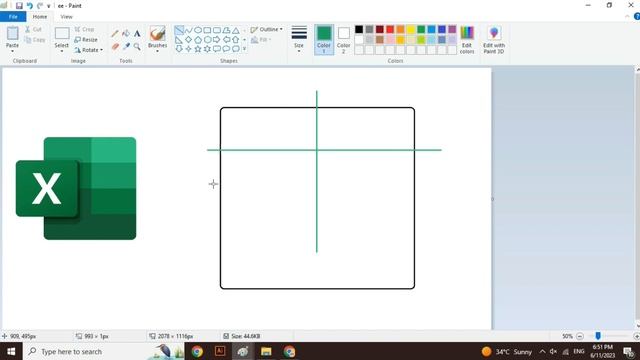Select the Triangle shape

point(236,30)
